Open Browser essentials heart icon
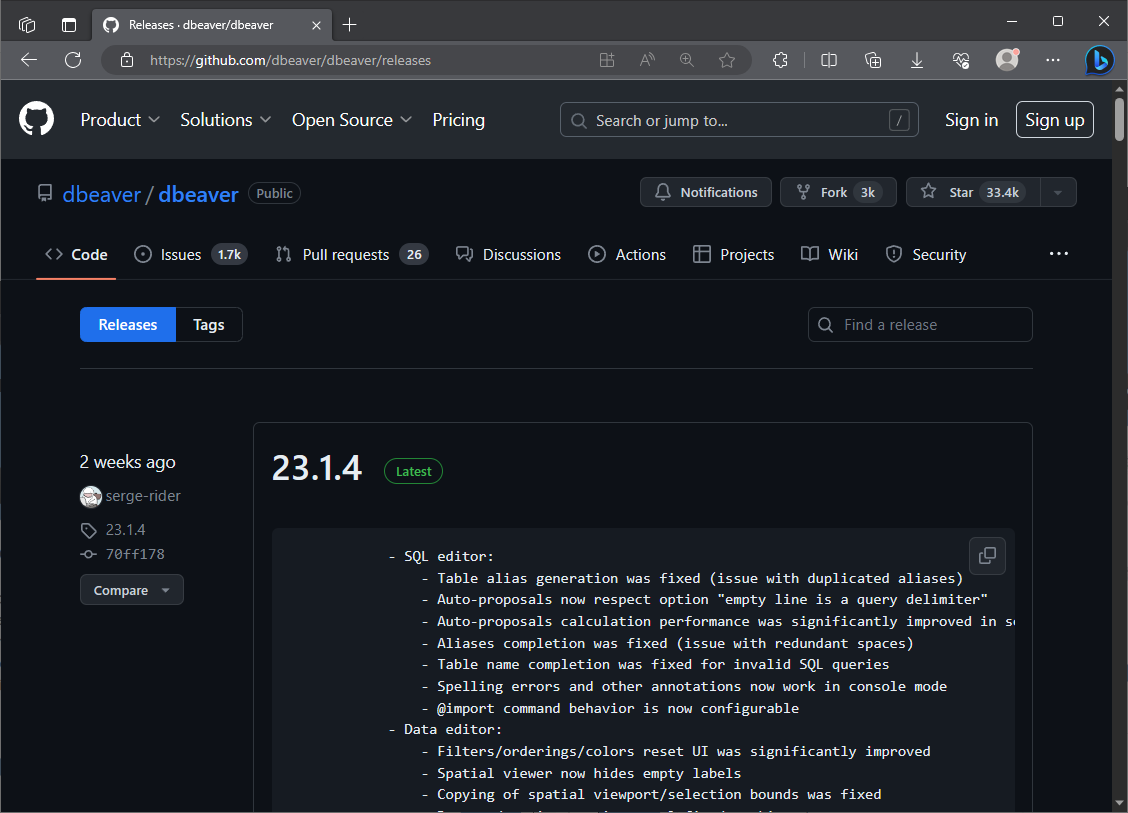This screenshot has height=813, width=1128. 961,60
